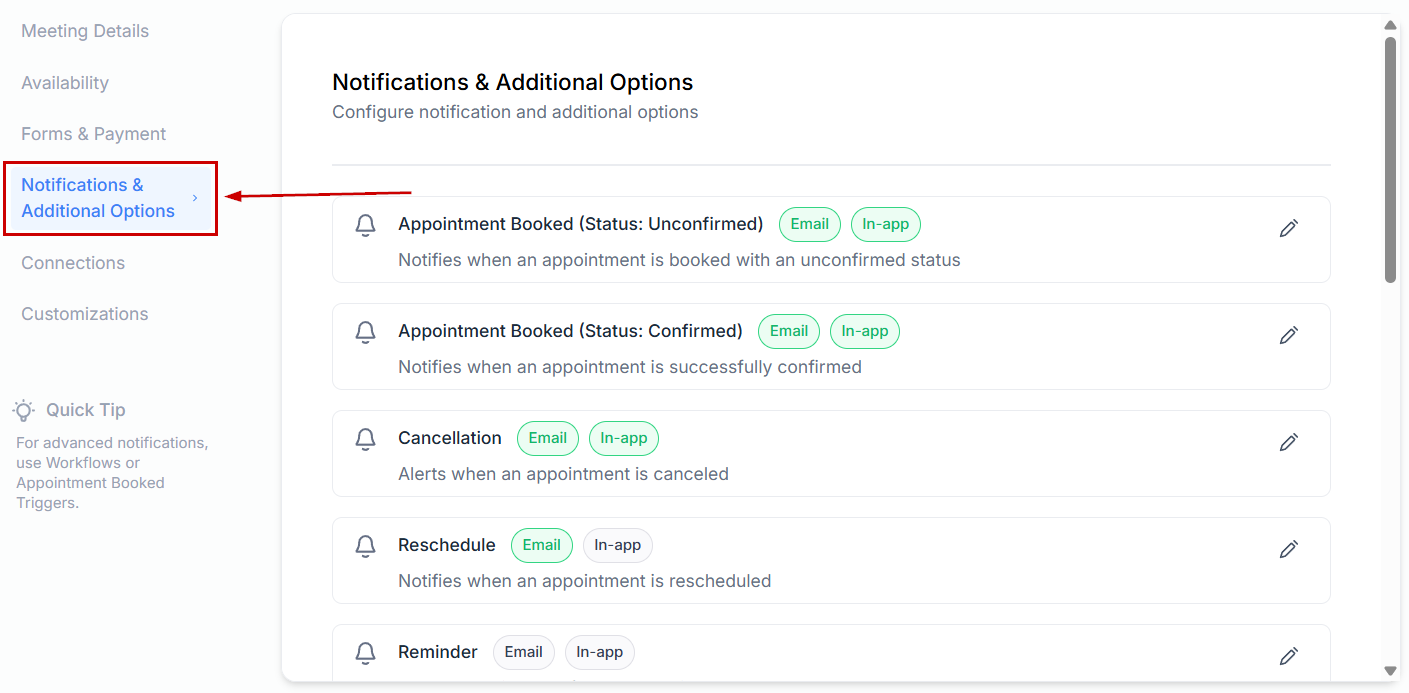Click the bell icon beside Reschedule
The image size is (1409, 693).
pos(366,546)
